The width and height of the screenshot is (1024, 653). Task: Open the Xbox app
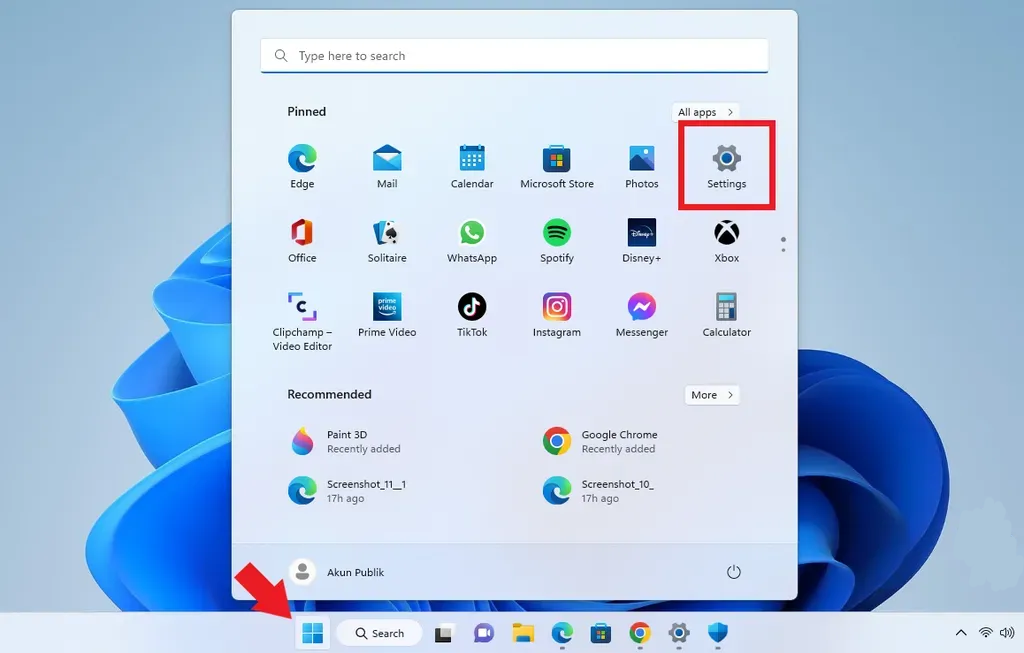pyautogui.click(x=726, y=241)
